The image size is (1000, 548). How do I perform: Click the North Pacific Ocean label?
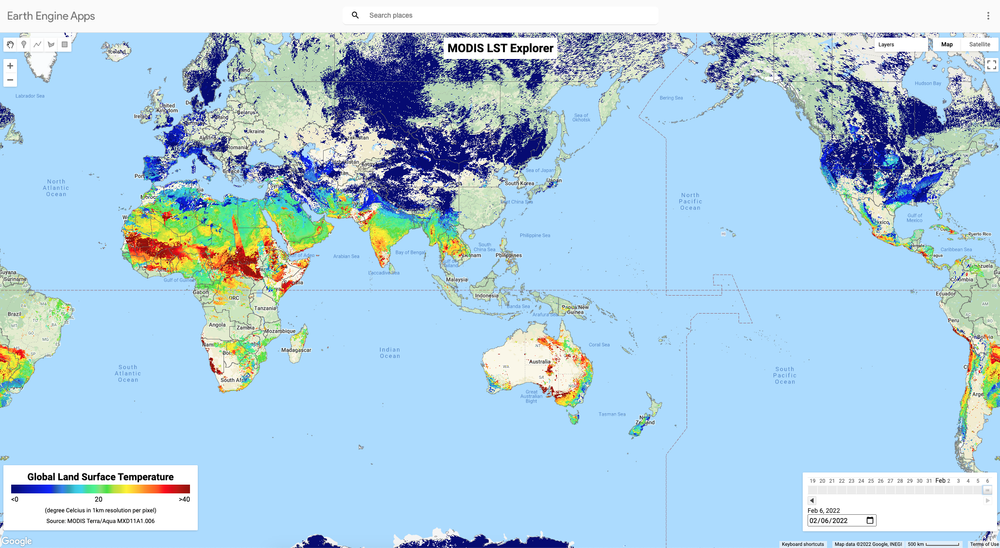690,201
